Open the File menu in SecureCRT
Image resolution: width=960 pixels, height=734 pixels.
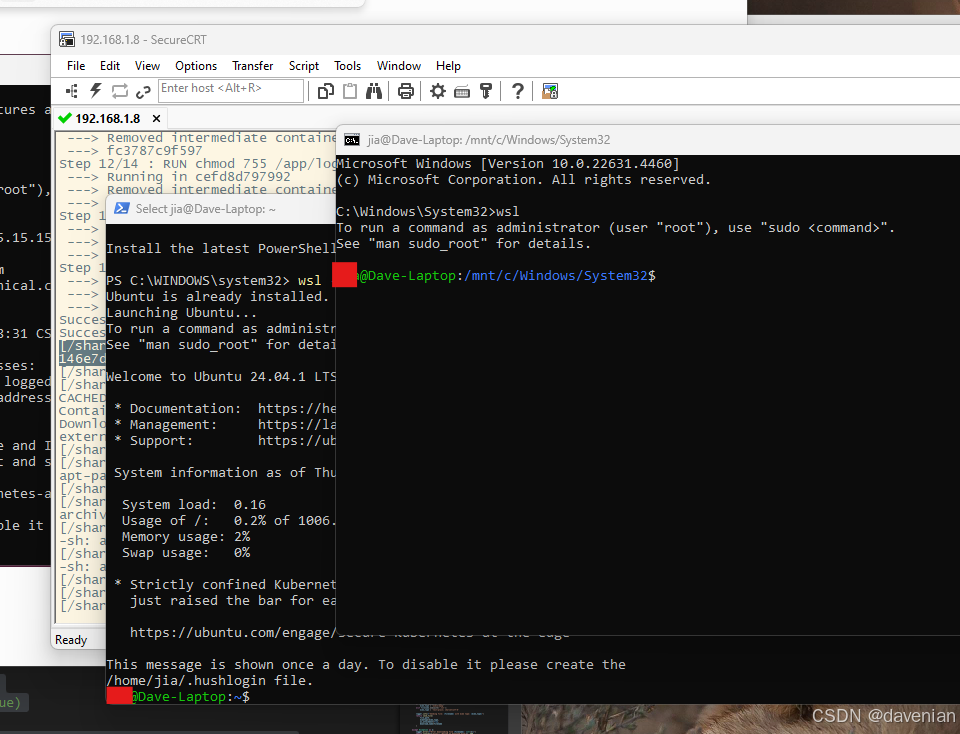(x=76, y=66)
